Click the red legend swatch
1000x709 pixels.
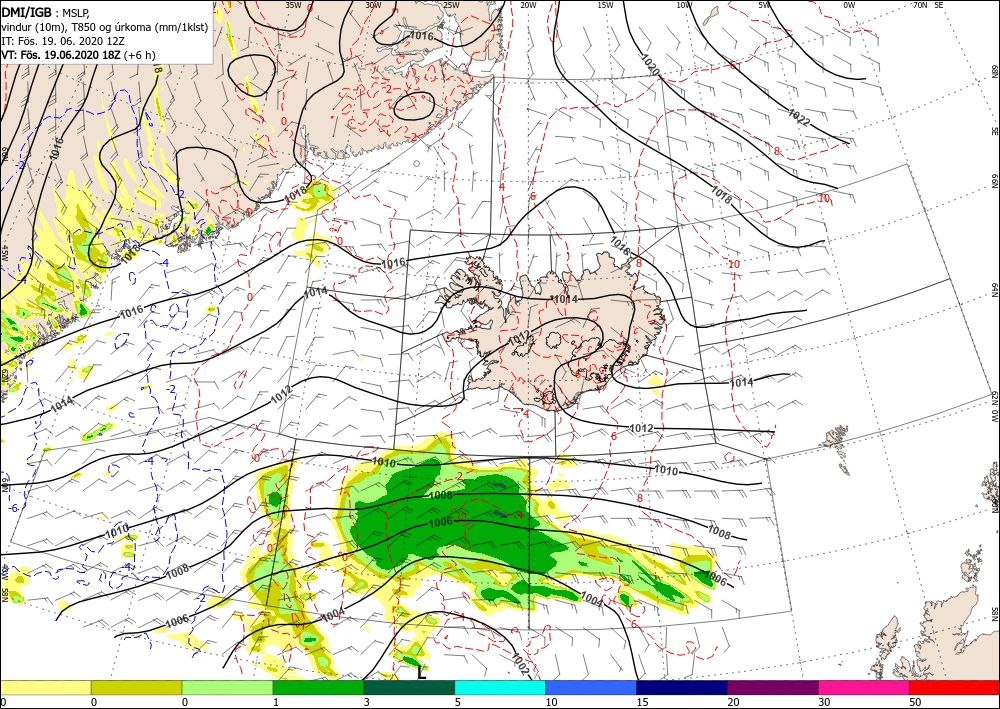pos(955,687)
